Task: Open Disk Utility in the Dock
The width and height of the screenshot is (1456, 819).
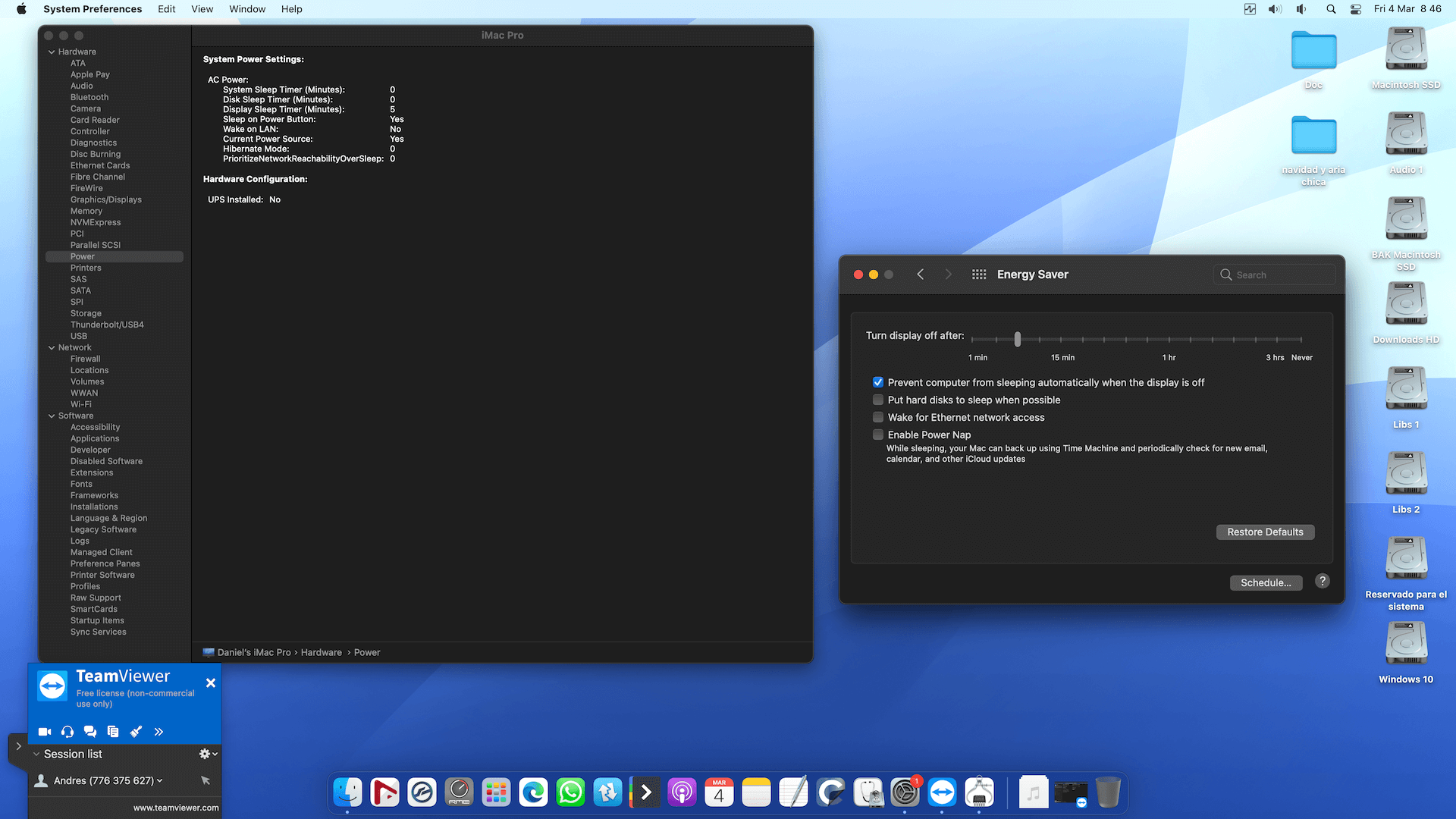Action: 868,792
